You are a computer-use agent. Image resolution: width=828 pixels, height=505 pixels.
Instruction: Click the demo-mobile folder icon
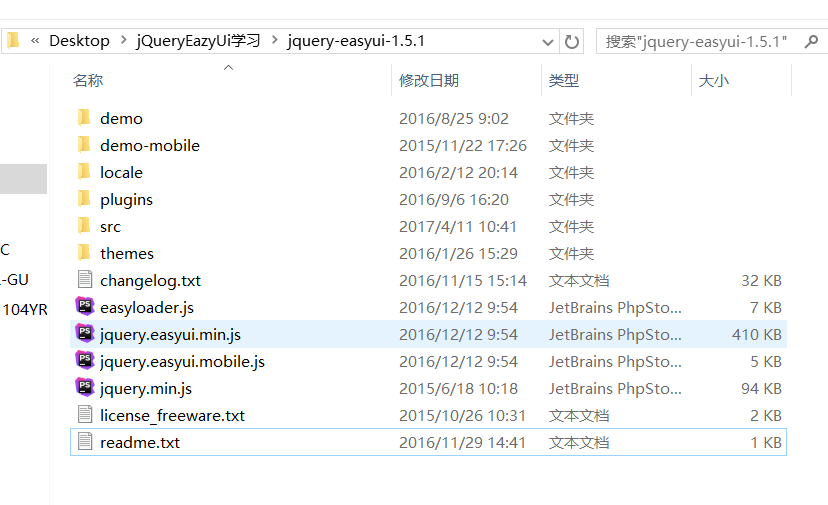(84, 145)
